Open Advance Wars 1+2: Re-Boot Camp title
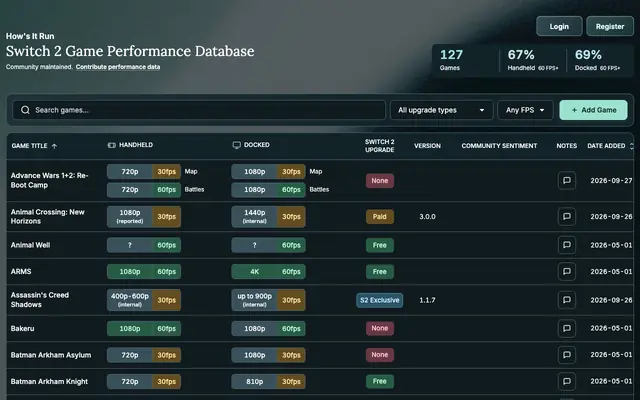640x400 pixels. click(49, 180)
